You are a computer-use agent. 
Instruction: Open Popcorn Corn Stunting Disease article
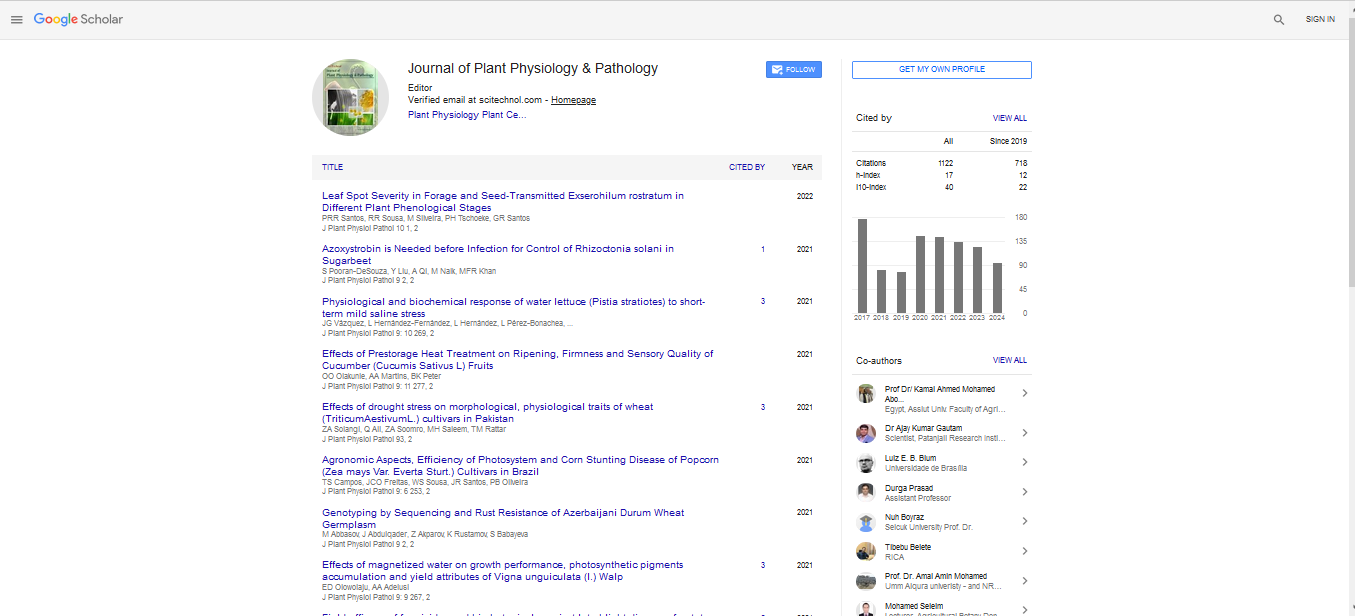(520, 466)
